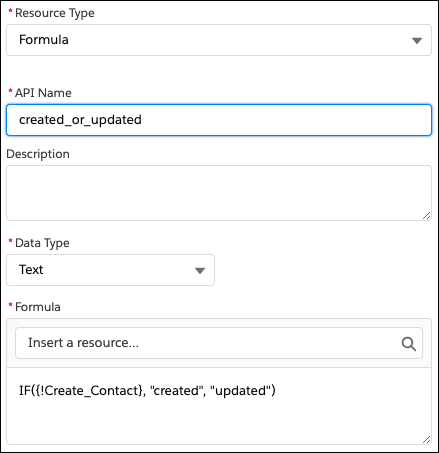439x453 pixels.
Task: Click inside the empty Description text area
Action: (x=219, y=193)
